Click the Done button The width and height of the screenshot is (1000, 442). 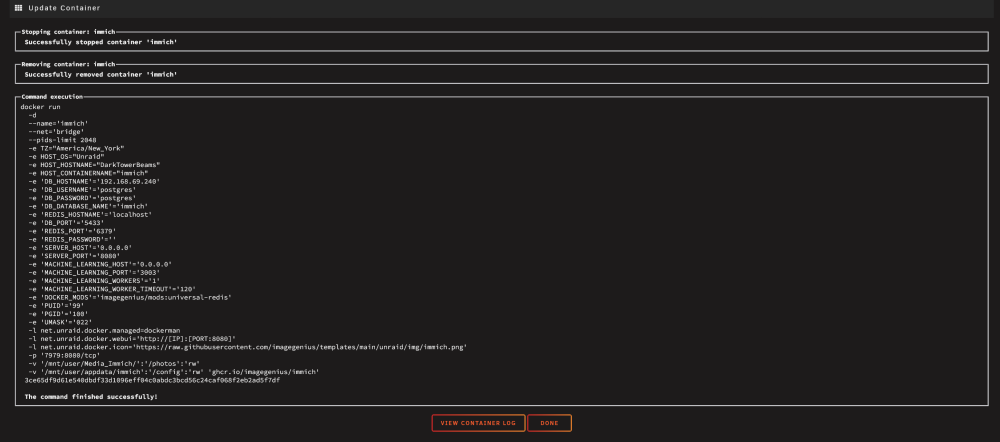click(x=549, y=423)
